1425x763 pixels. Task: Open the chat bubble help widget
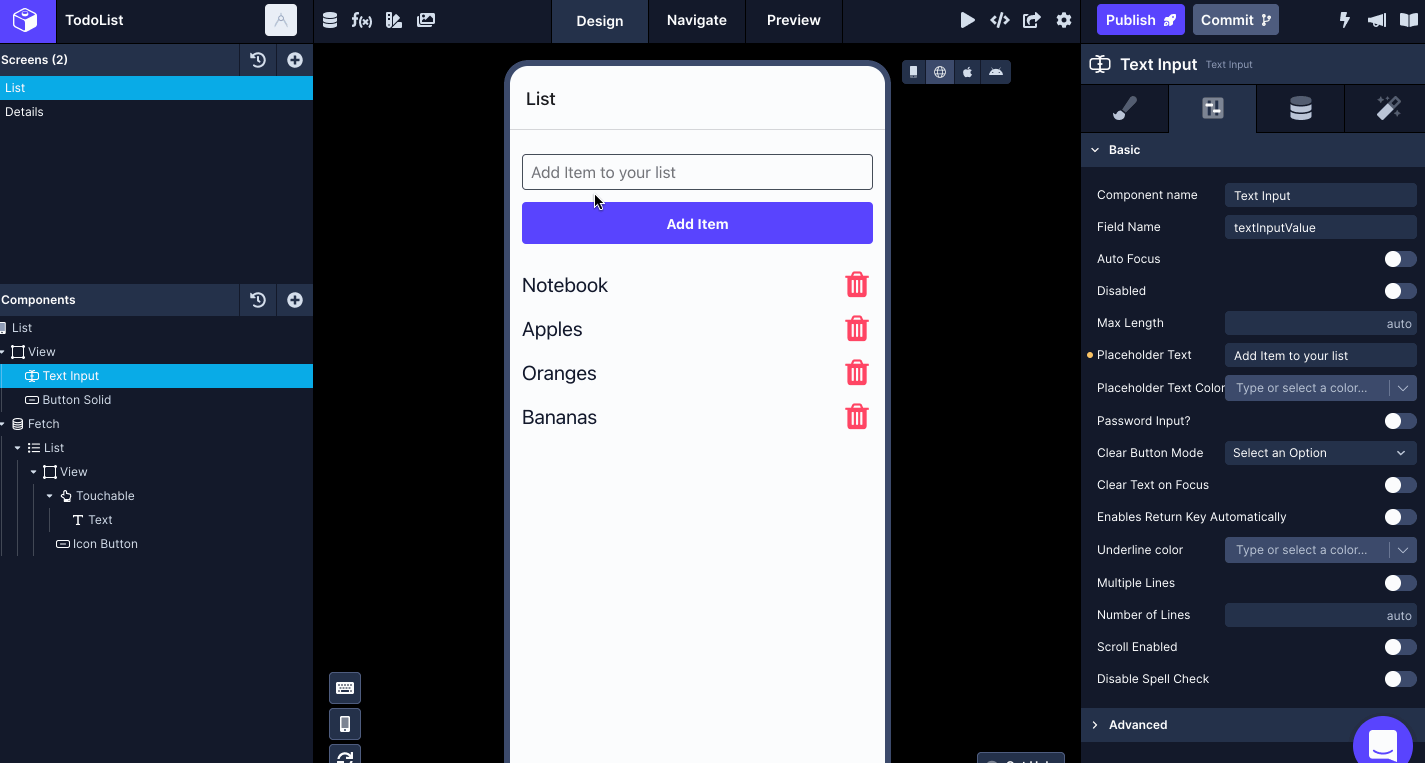click(x=1383, y=743)
